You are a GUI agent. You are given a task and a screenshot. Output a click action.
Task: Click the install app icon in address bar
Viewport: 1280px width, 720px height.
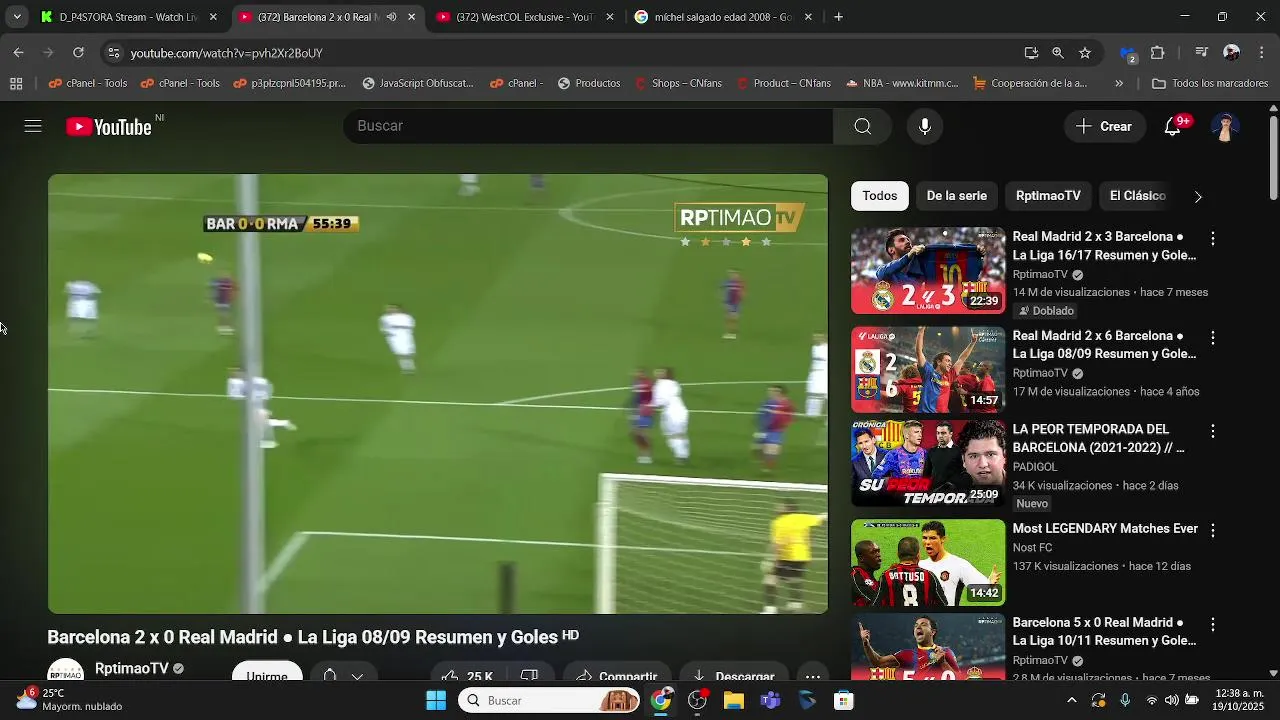[1031, 53]
